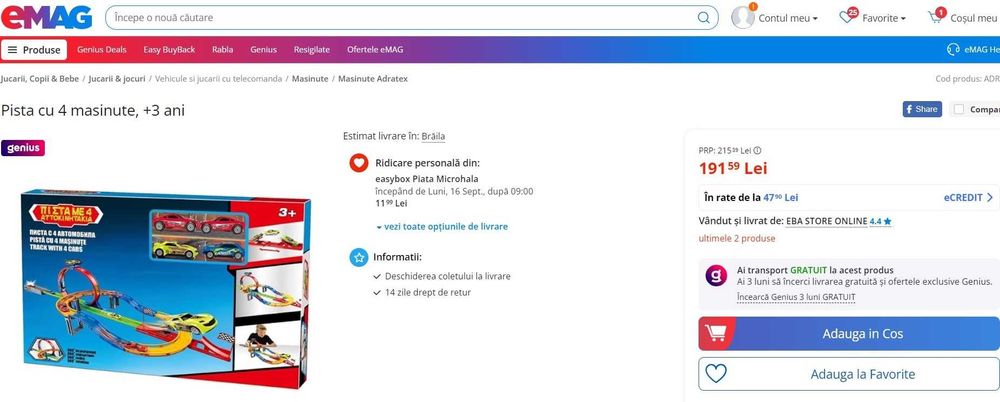Click the search magnifier icon
This screenshot has width=1000, height=402.
pos(703,18)
